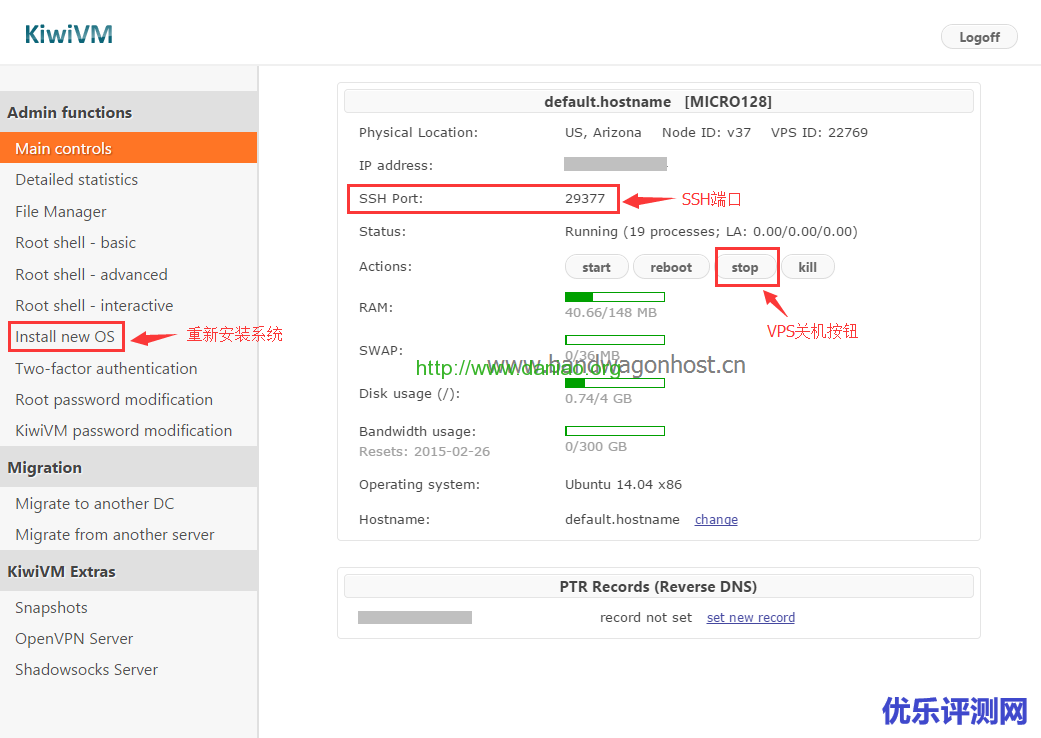Click the KiwiVM Extras section header

pos(129,571)
